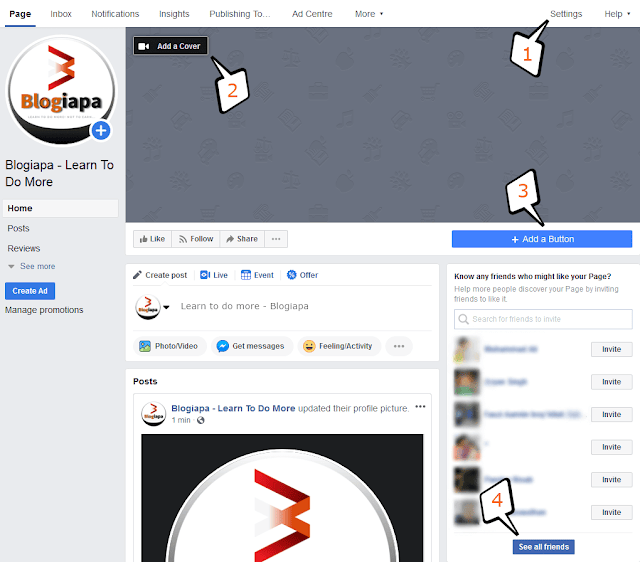Click the 'Learn to do more - Blogiapa' post field
This screenshot has width=640, height=562.
pos(244,306)
